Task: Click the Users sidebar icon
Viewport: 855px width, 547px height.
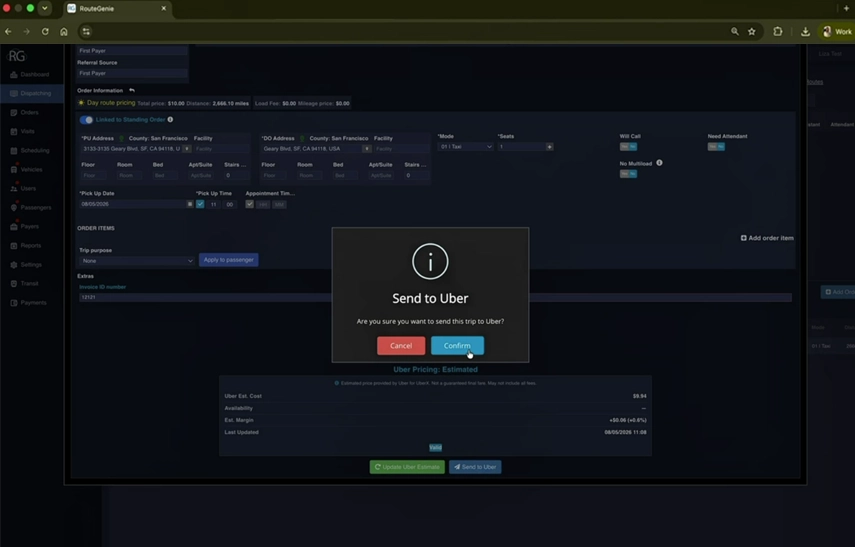Action: pos(14,189)
